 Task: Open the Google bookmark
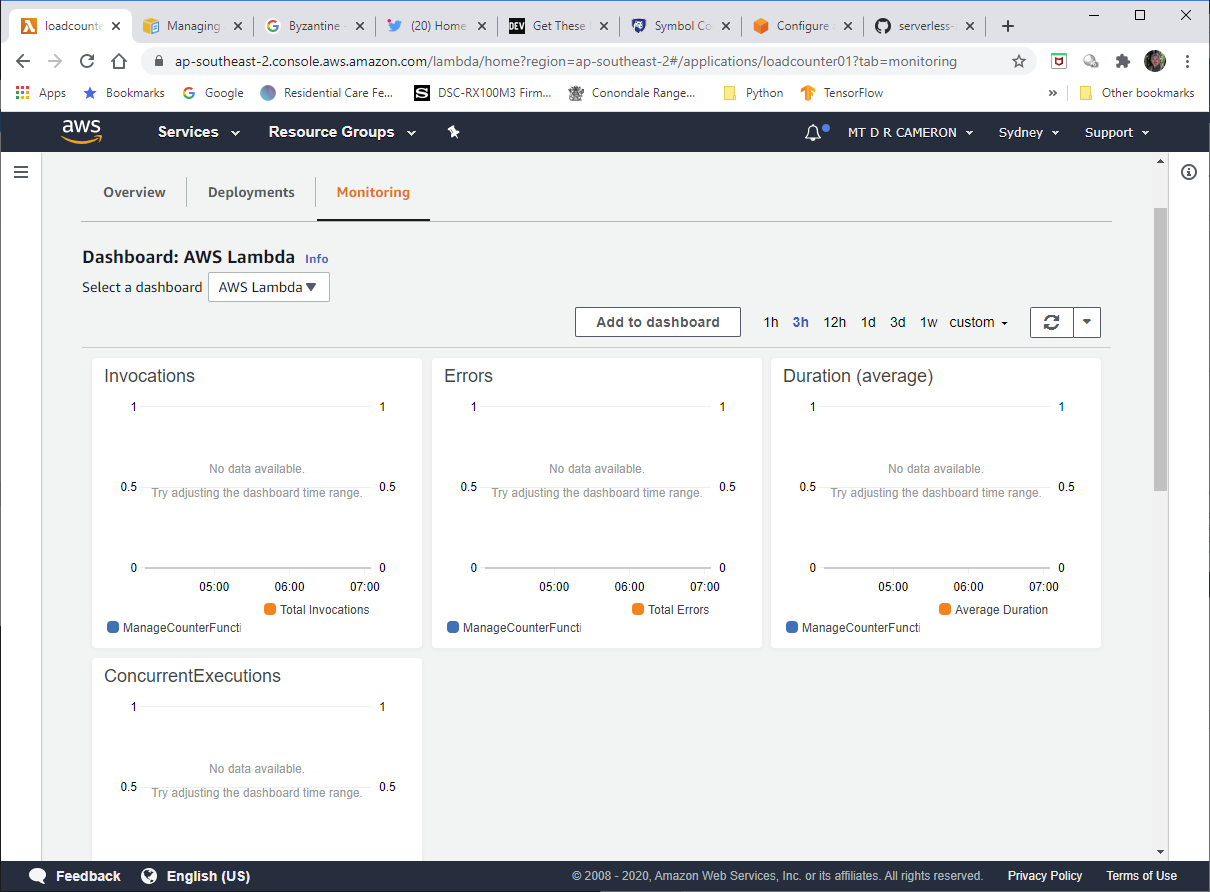tap(213, 93)
